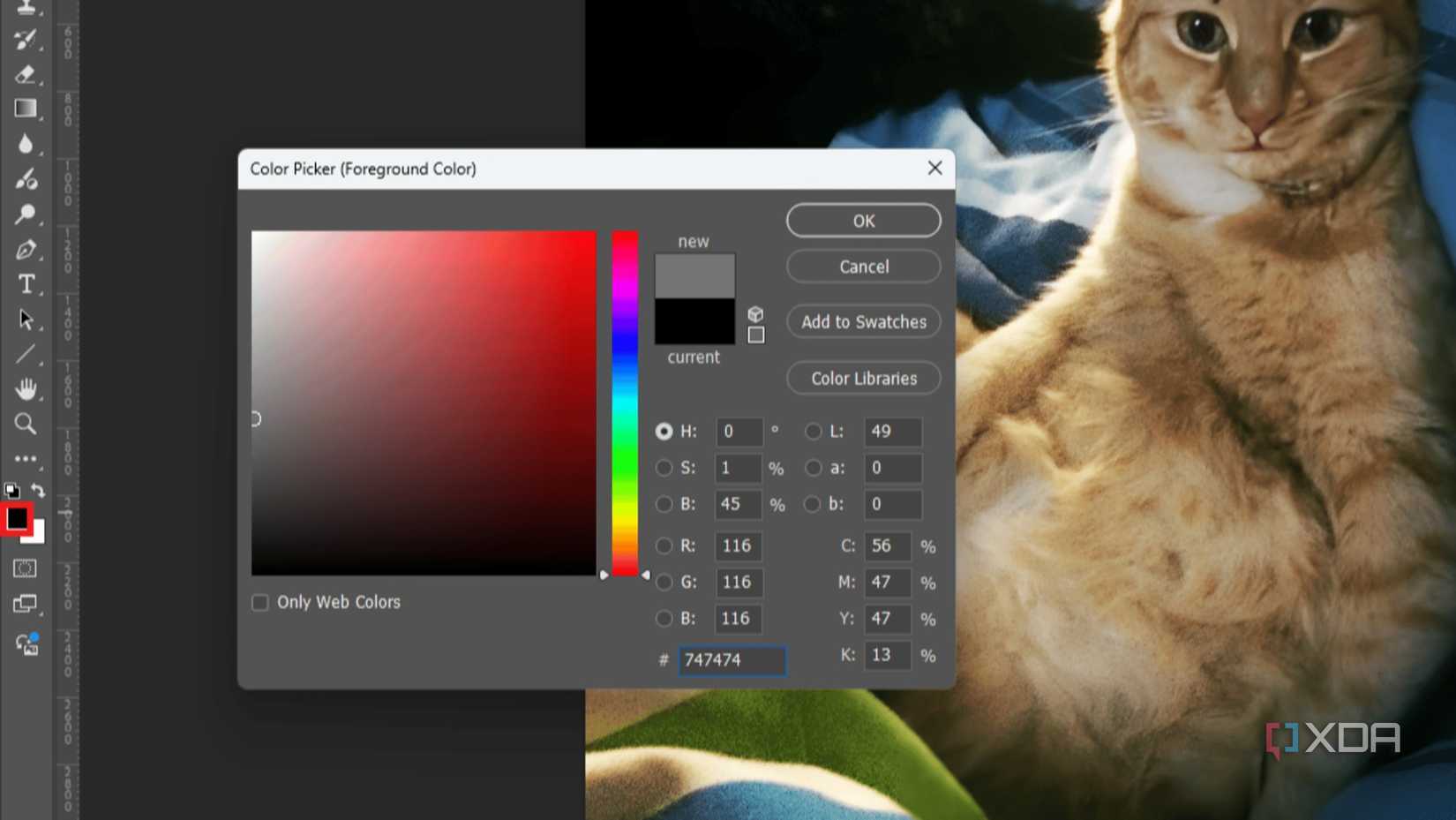Click the 3D material cube icon
Screen dimensions: 1456x820
pyautogui.click(x=756, y=314)
